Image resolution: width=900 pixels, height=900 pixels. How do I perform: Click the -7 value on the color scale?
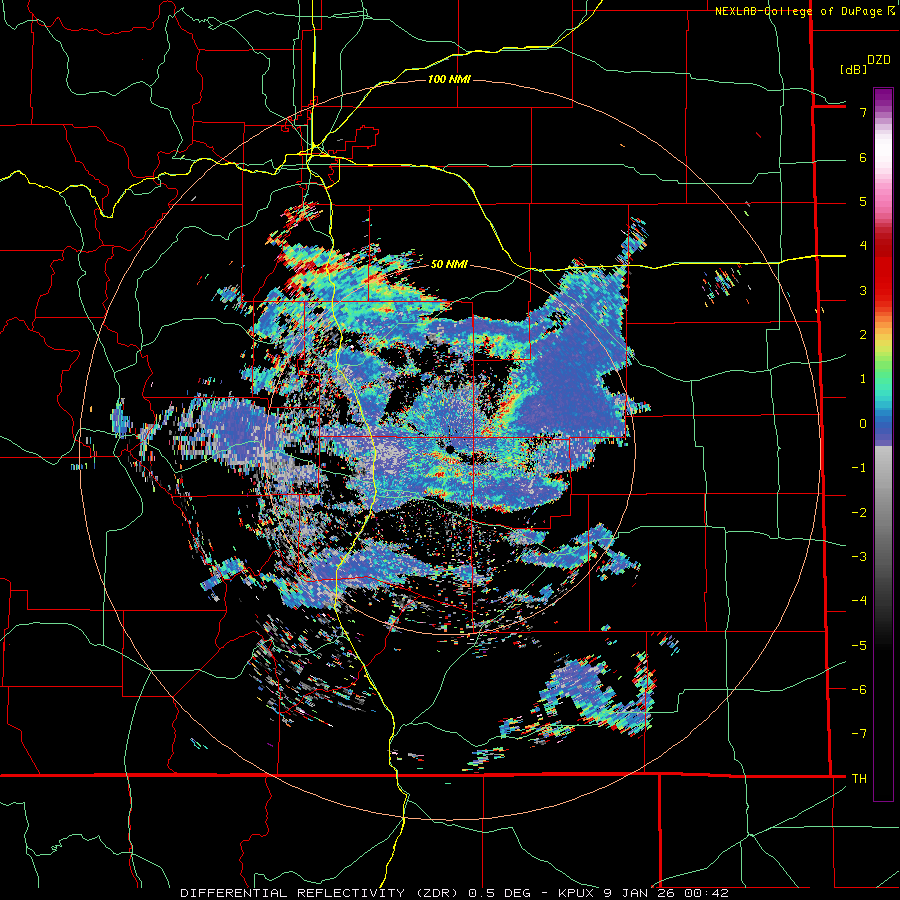pyautogui.click(x=859, y=734)
